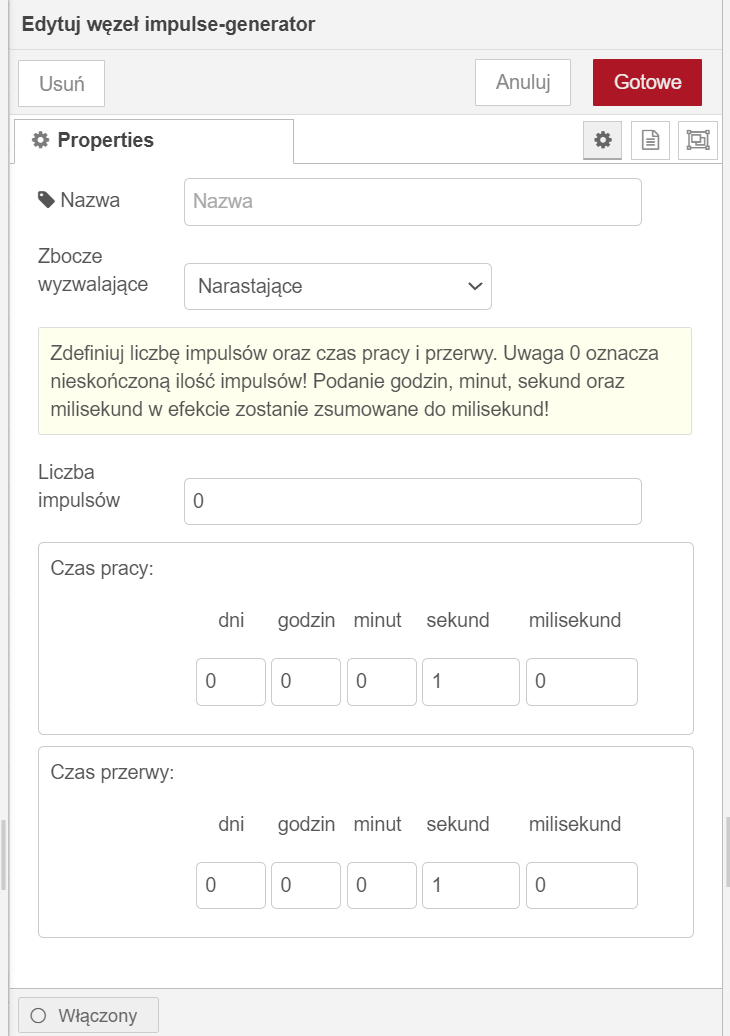Delete node with Usuń button
The width and height of the screenshot is (730, 1036).
[61, 83]
